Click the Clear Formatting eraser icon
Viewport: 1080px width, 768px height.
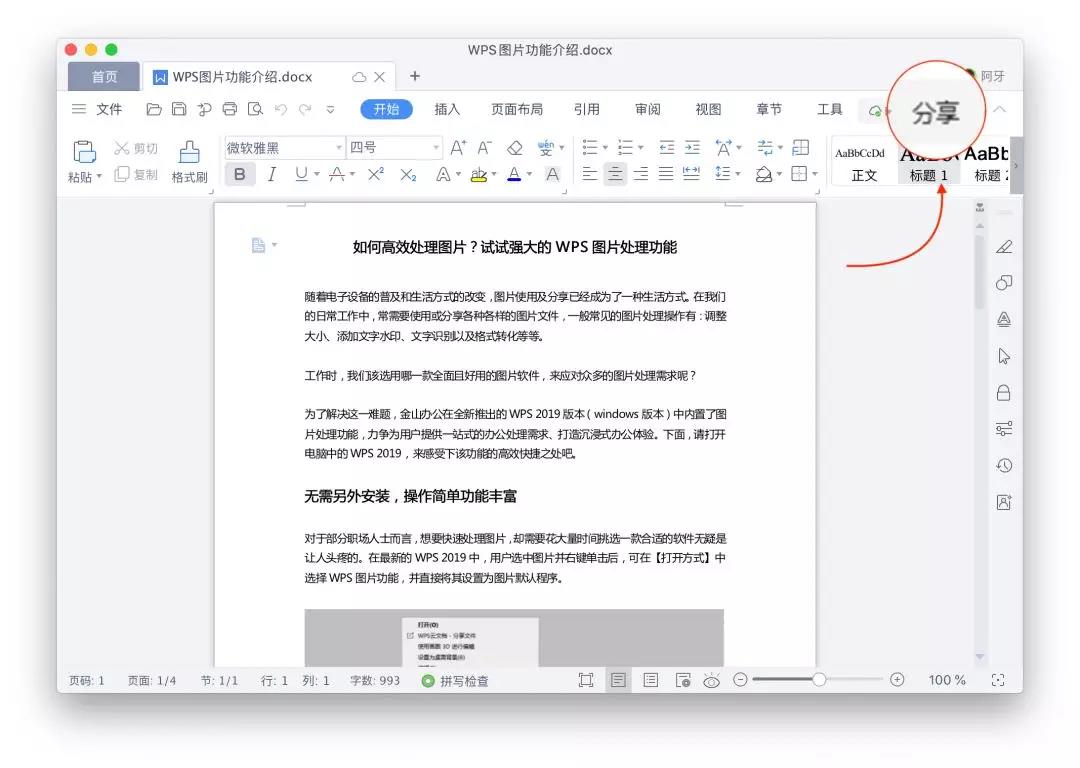click(515, 147)
